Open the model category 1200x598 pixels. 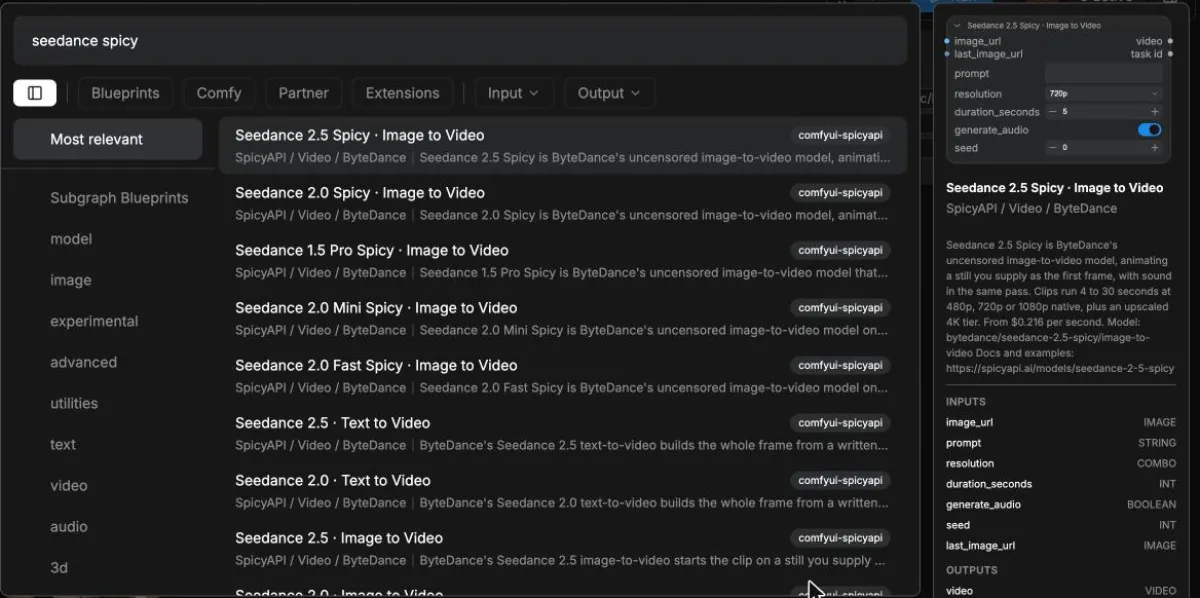pos(108,239)
